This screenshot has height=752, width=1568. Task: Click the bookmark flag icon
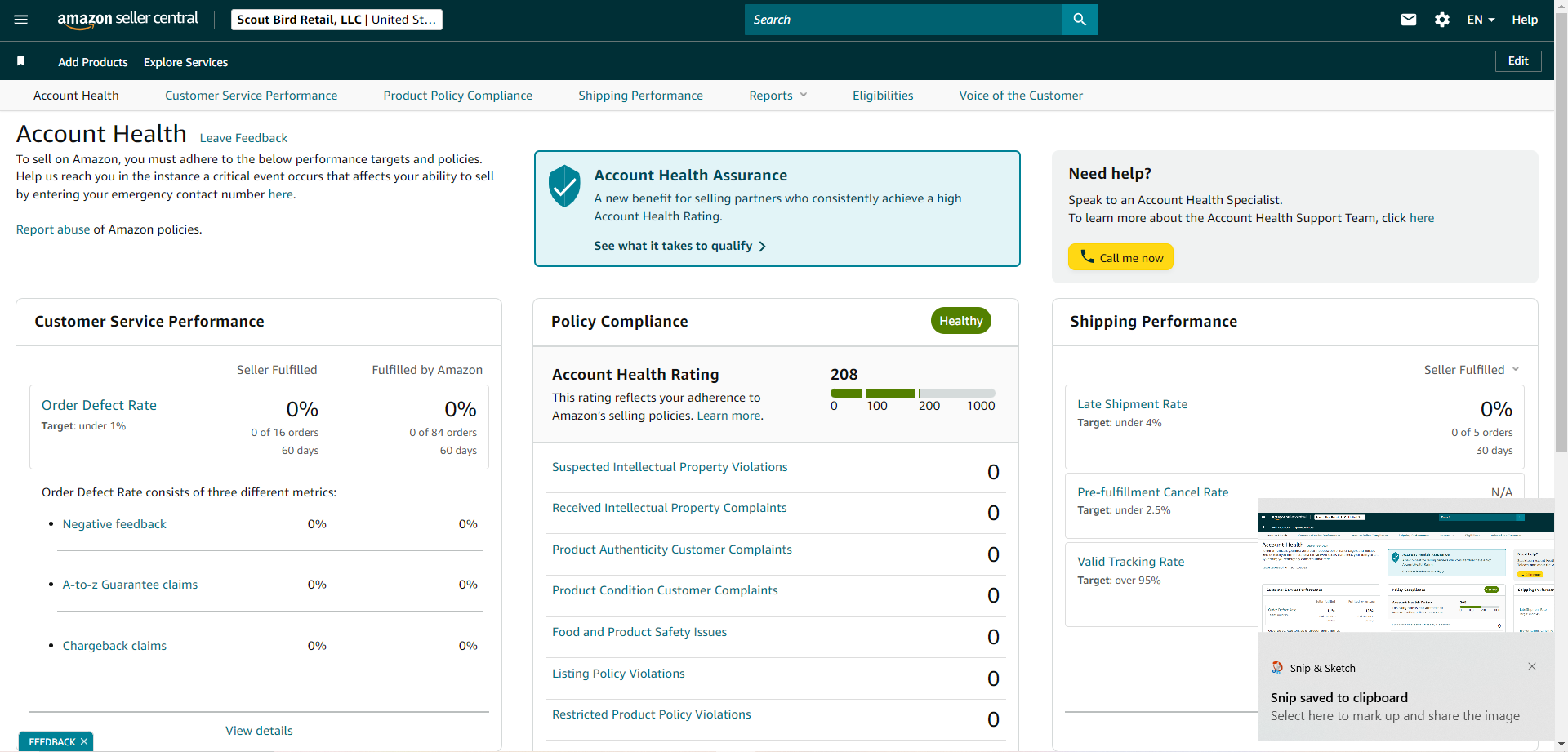(x=21, y=61)
